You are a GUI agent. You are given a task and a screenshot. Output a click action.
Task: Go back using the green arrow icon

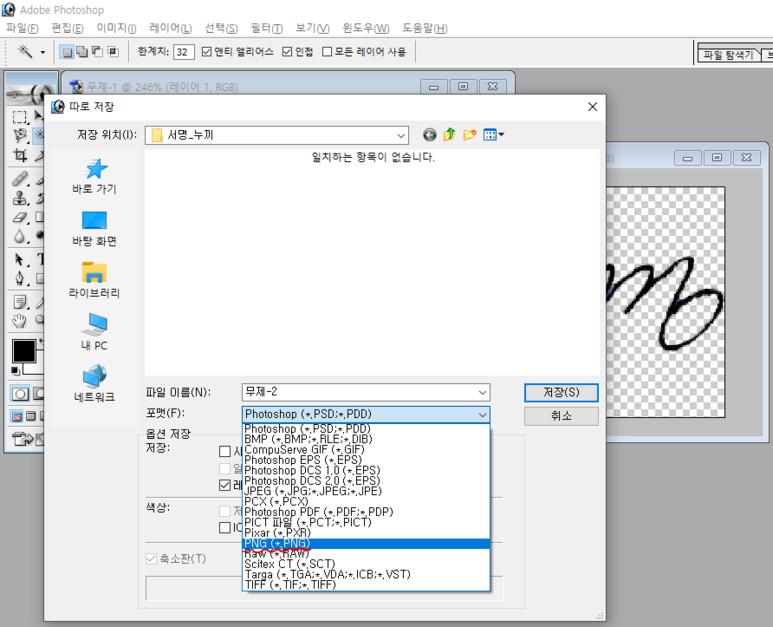pyautogui.click(x=429, y=135)
